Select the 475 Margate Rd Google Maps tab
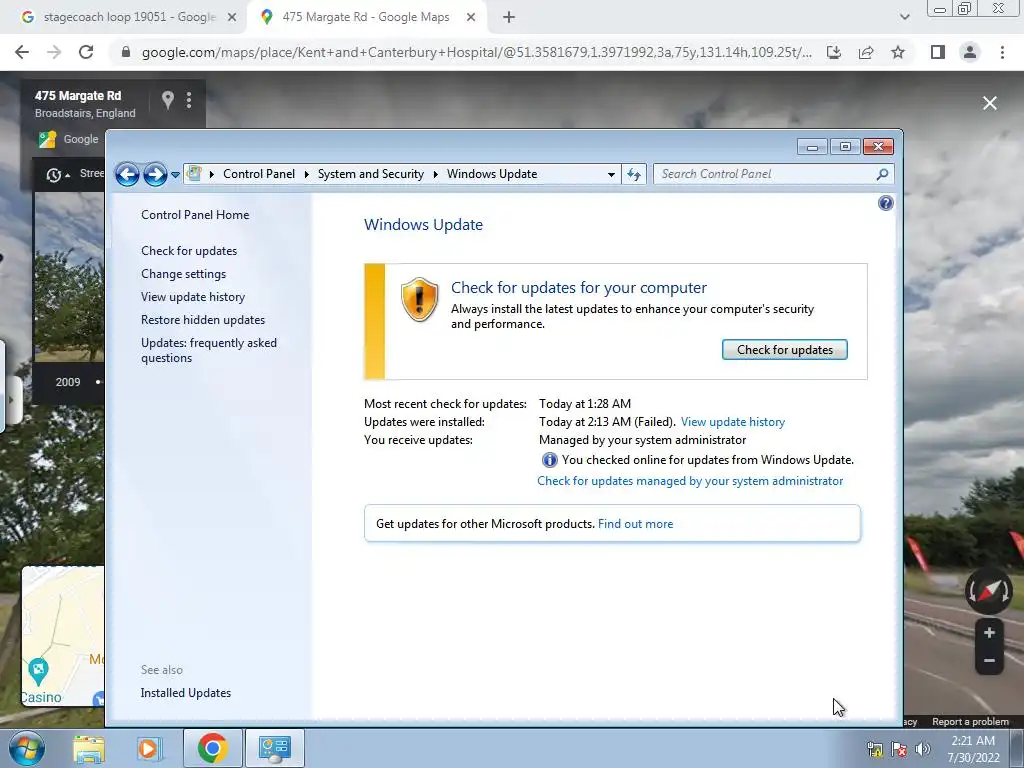 coord(366,18)
